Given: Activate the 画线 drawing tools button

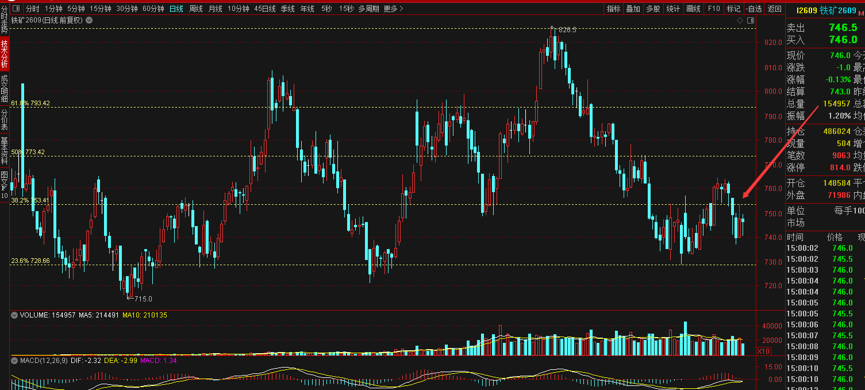Looking at the screenshot, I should tap(693, 9).
